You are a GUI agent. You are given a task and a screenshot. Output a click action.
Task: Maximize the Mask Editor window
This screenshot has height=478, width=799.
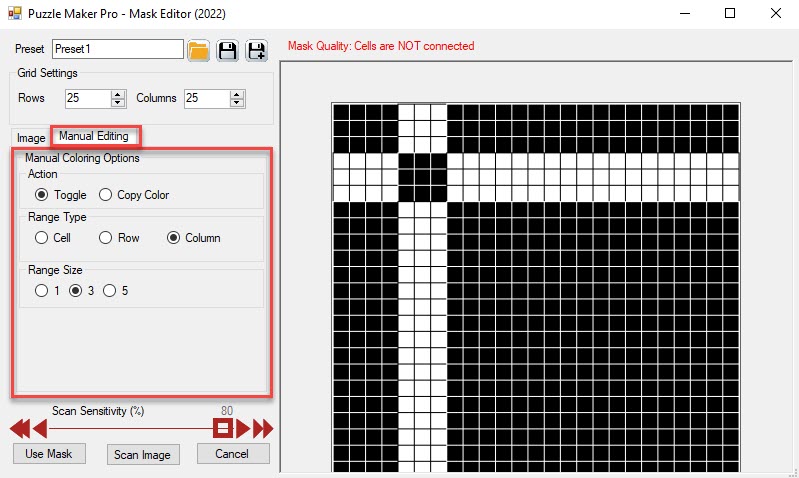(730, 13)
